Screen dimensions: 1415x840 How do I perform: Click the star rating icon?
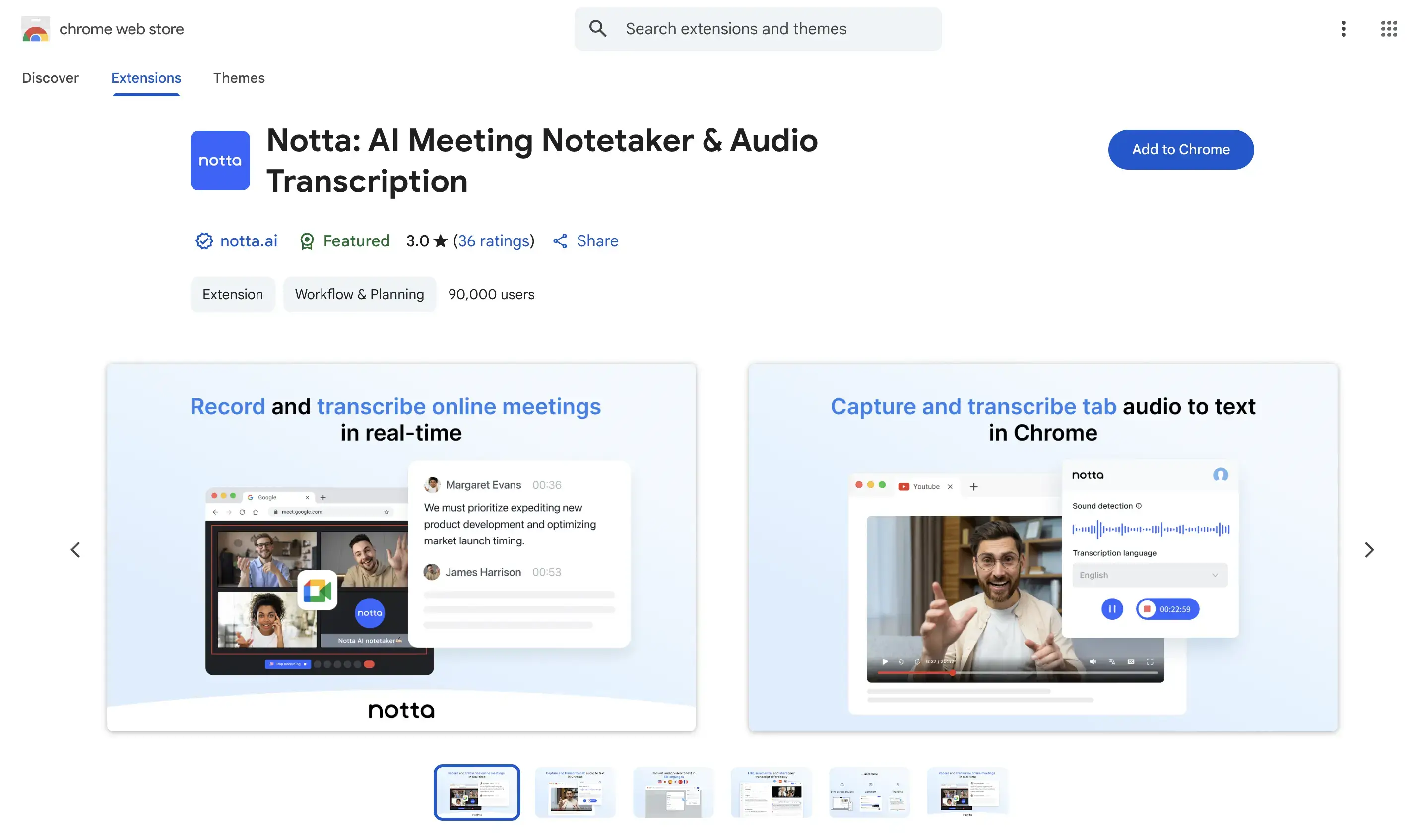[x=441, y=240]
